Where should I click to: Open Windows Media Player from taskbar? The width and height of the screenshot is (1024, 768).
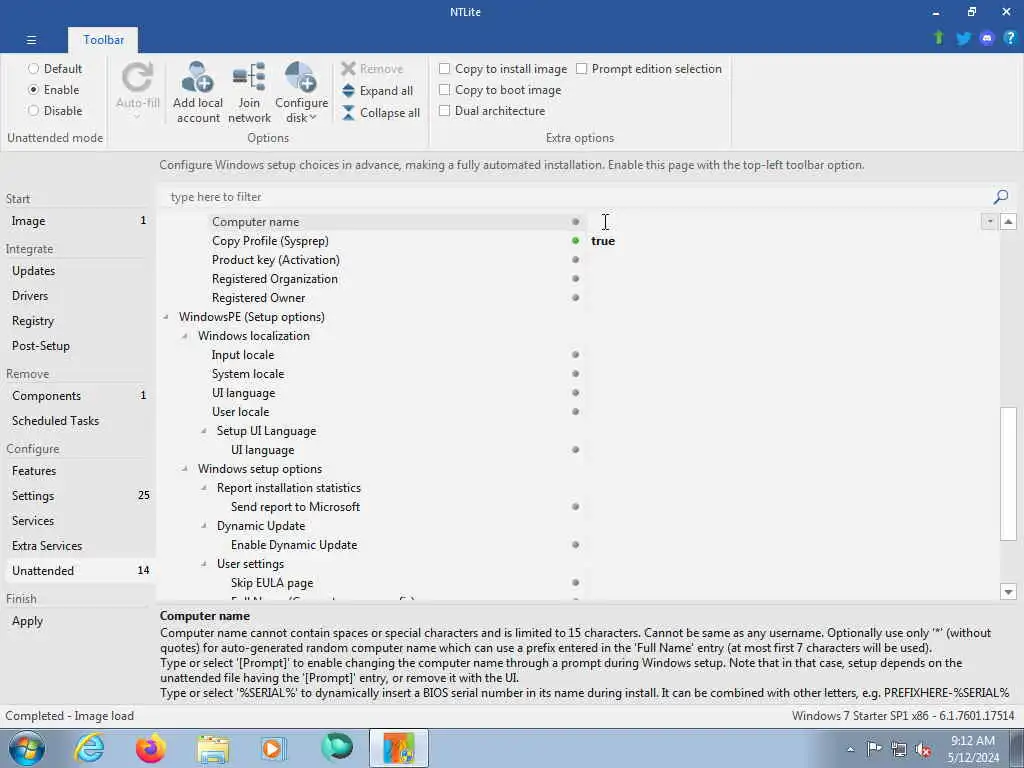[275, 748]
